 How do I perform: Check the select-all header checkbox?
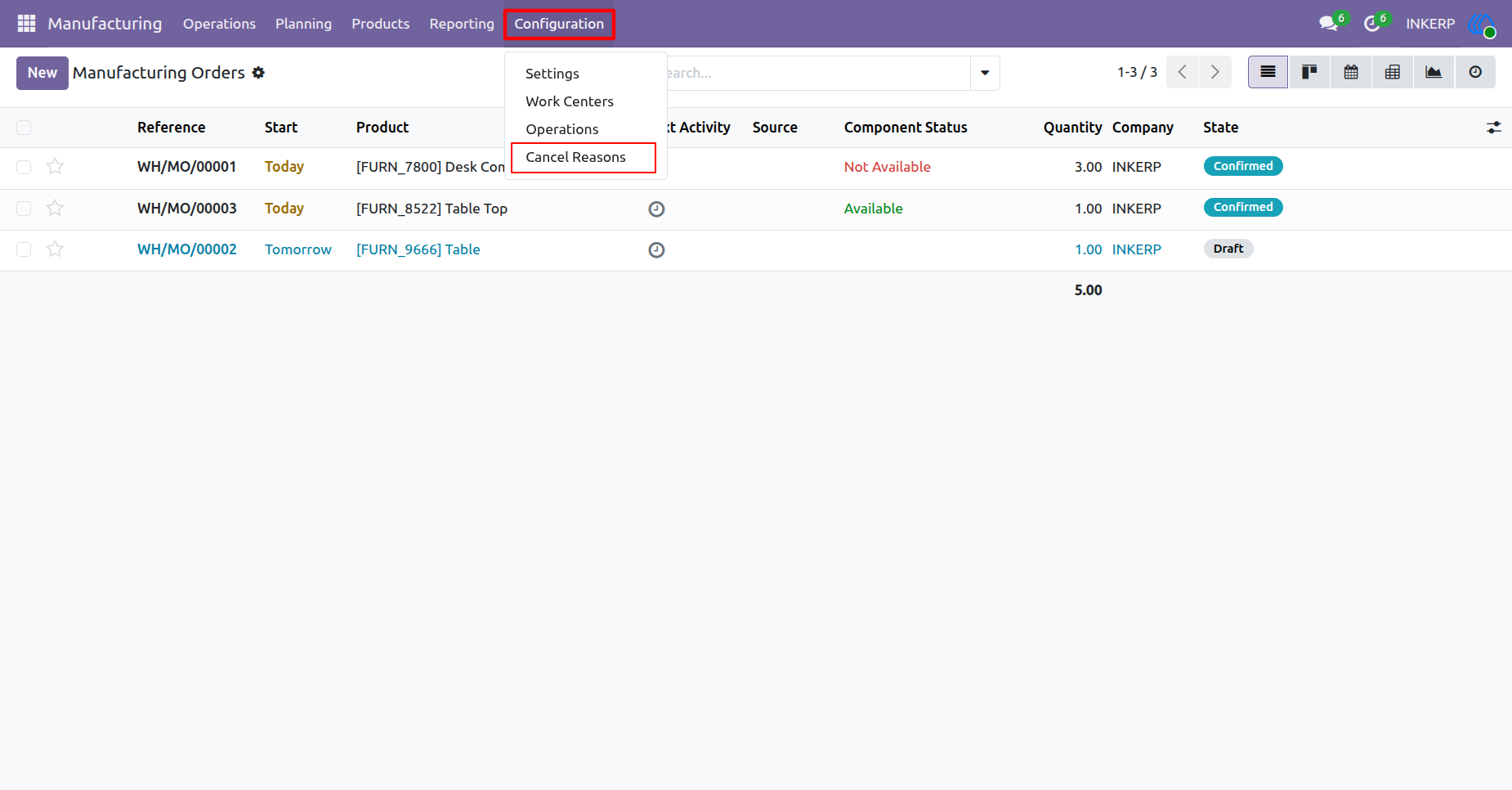click(24, 128)
